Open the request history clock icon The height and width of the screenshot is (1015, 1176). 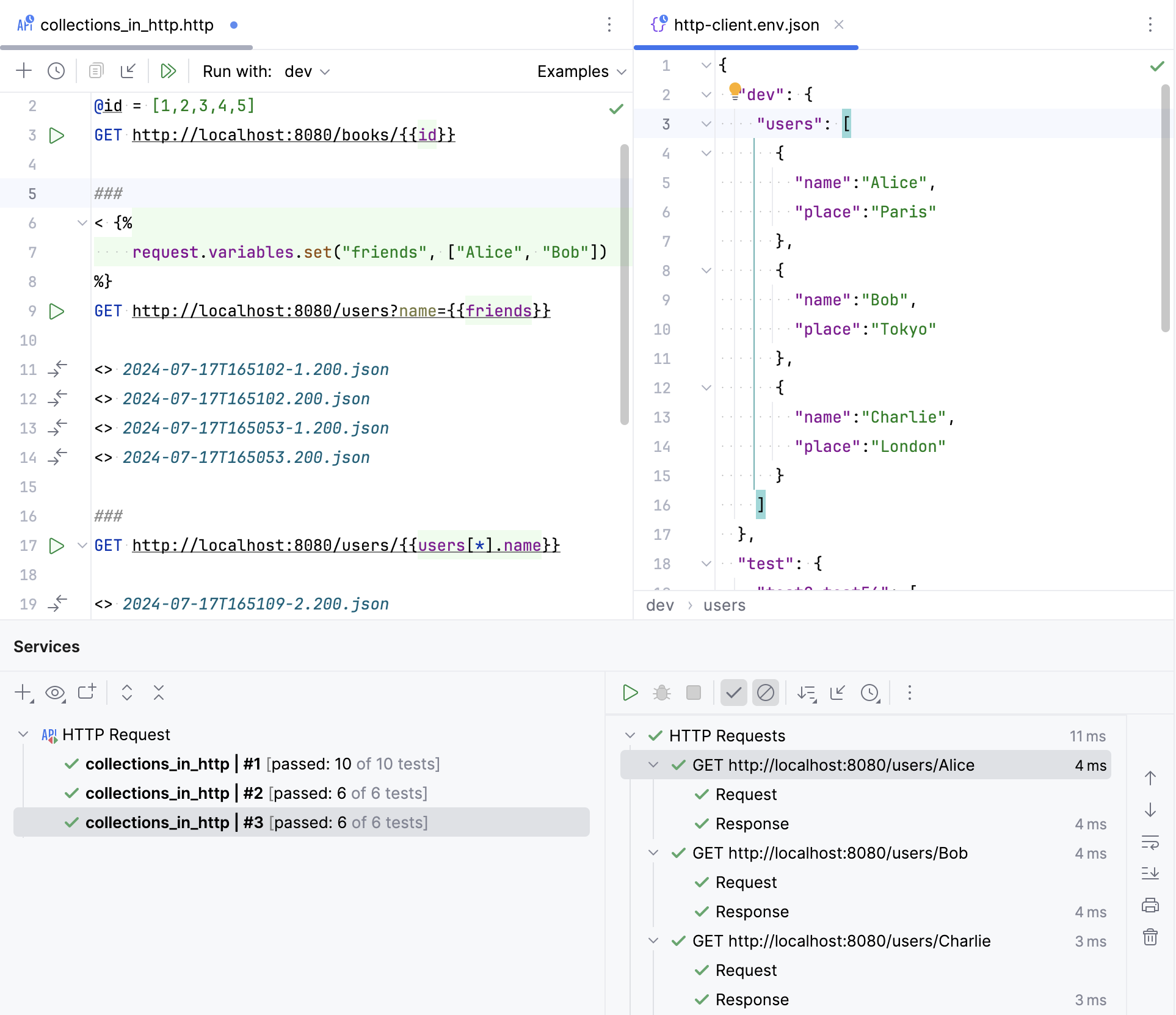[56, 71]
